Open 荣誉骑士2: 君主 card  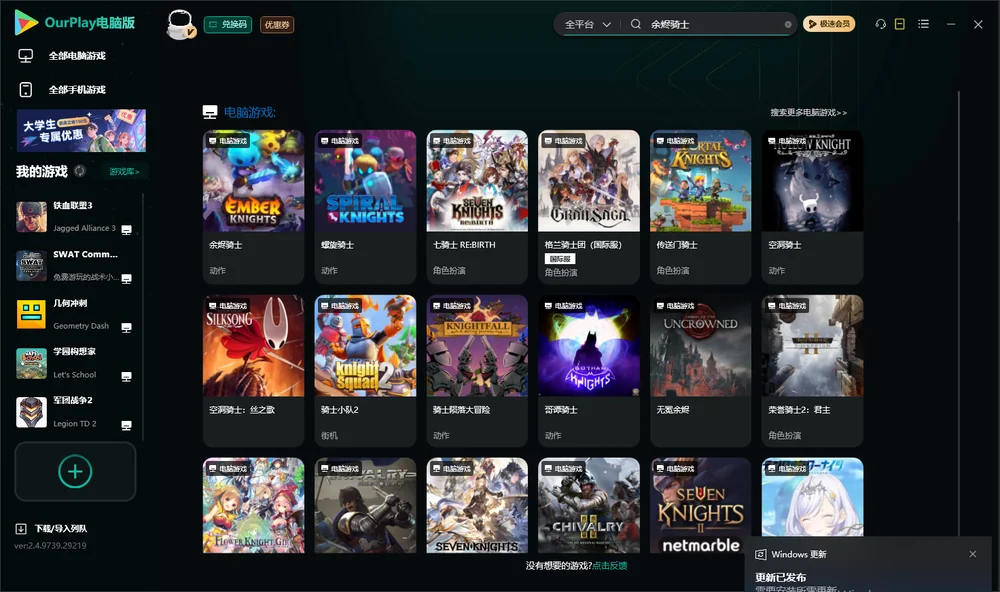812,371
